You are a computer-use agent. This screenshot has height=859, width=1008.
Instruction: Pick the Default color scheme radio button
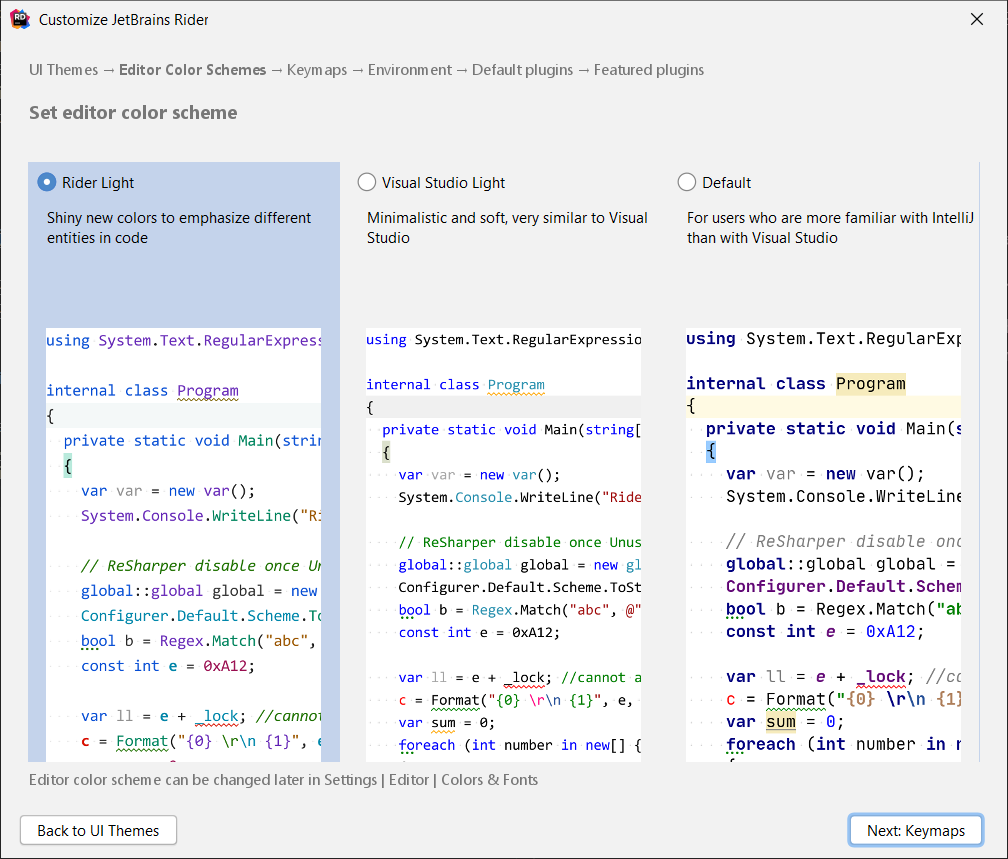coord(687,182)
